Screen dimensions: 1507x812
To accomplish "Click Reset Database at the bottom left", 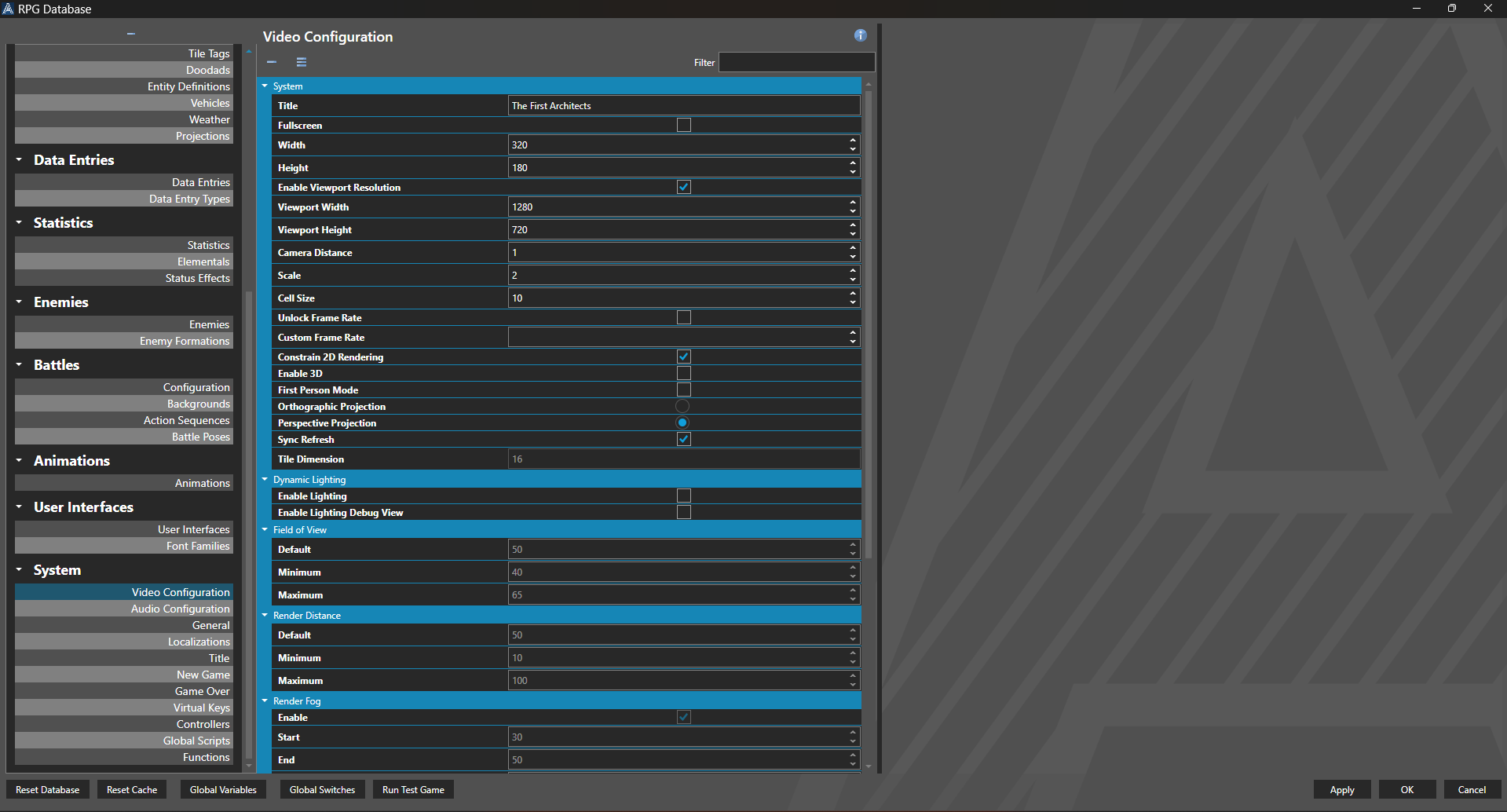I will pyautogui.click(x=47, y=789).
